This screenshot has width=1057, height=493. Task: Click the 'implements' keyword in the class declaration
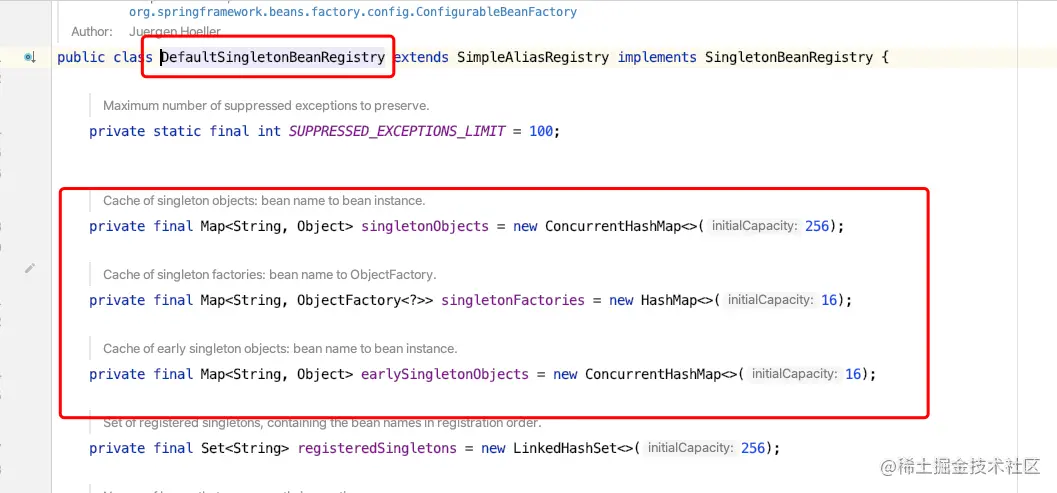[657, 57]
